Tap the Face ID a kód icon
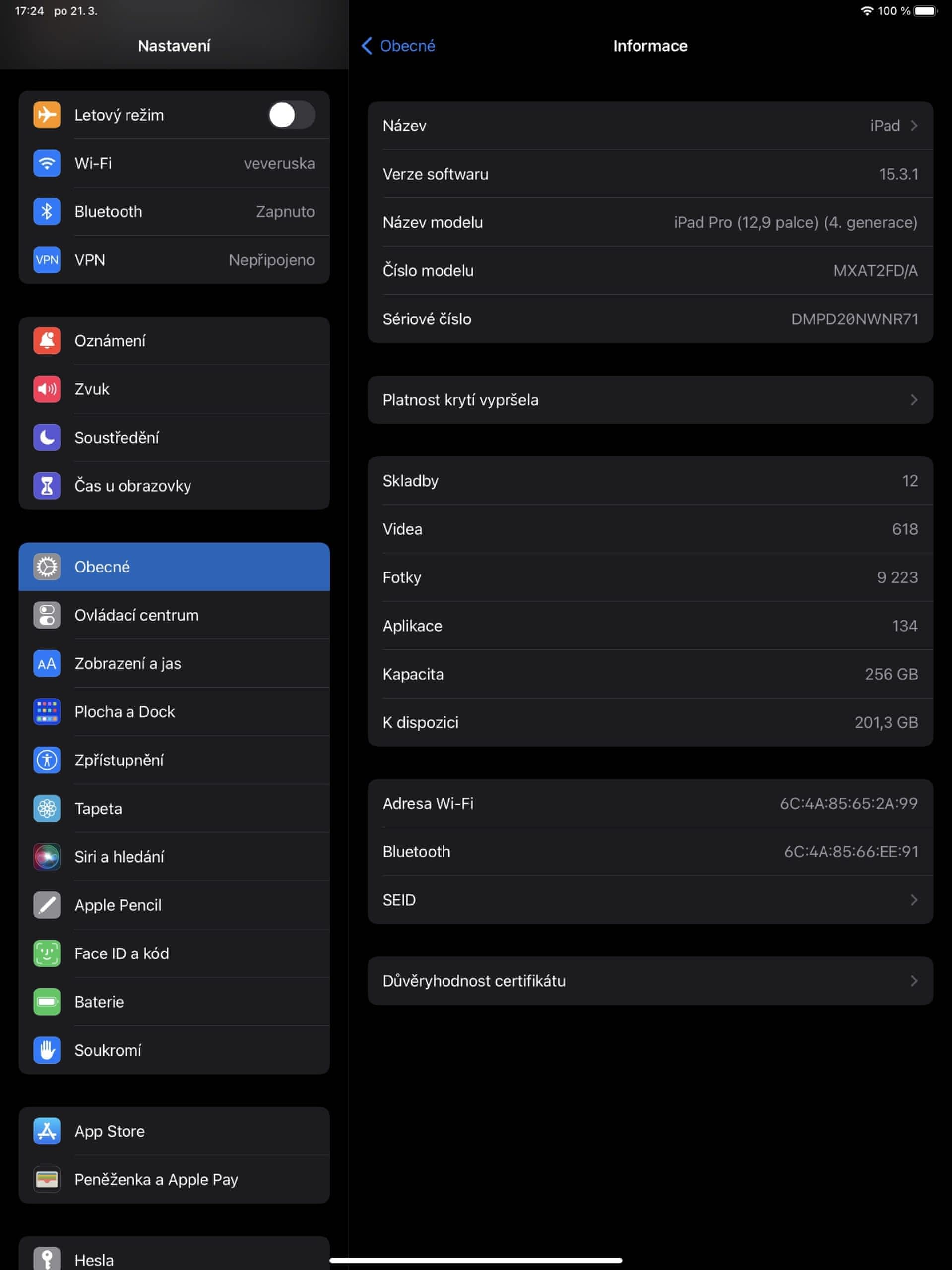The height and width of the screenshot is (1270, 952). pyautogui.click(x=47, y=953)
